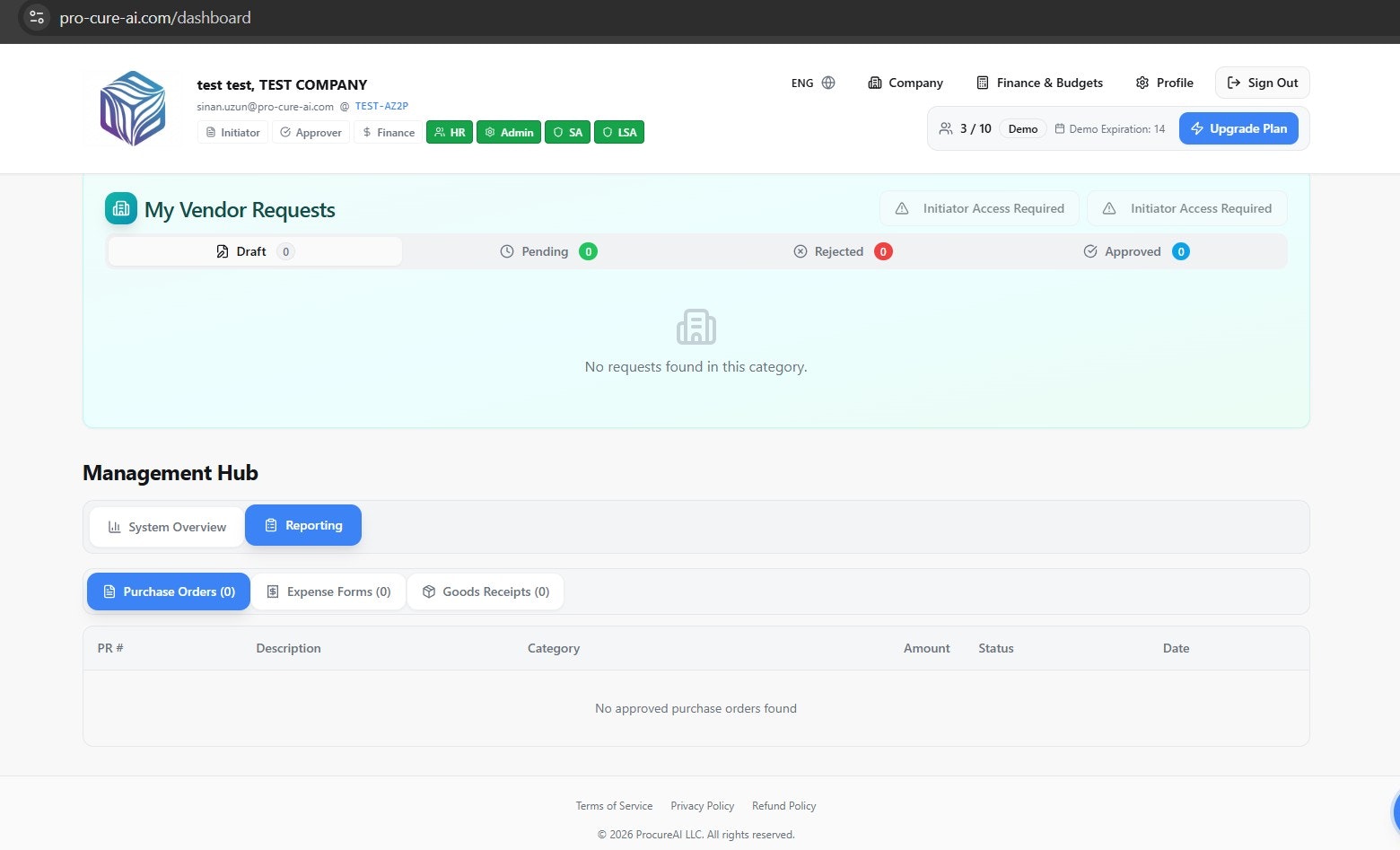The width and height of the screenshot is (1400, 850).
Task: Toggle the HR role badge
Action: [450, 132]
